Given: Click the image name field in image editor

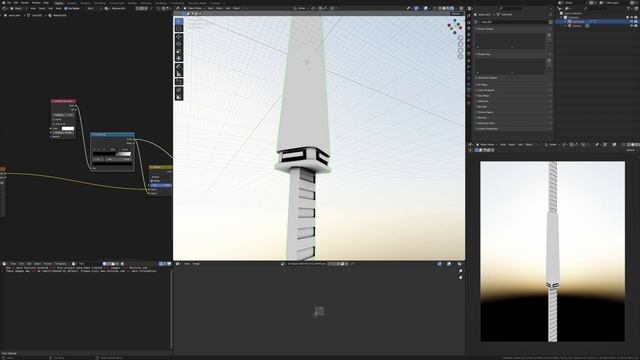Looking at the screenshot, I should point(307,264).
